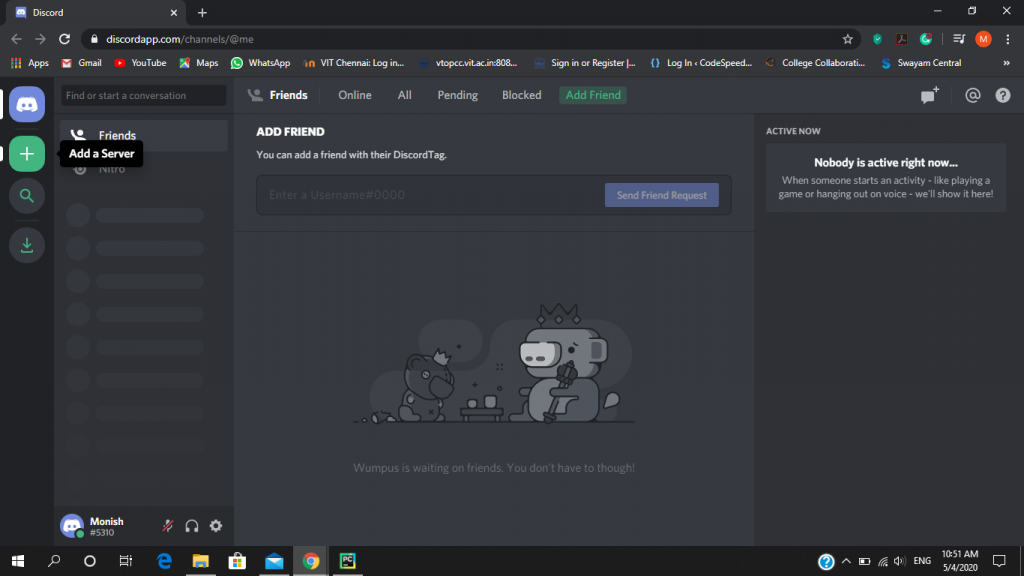Image resolution: width=1024 pixels, height=576 pixels.
Task: Click Monish's profile avatar
Action: [x=72, y=525]
